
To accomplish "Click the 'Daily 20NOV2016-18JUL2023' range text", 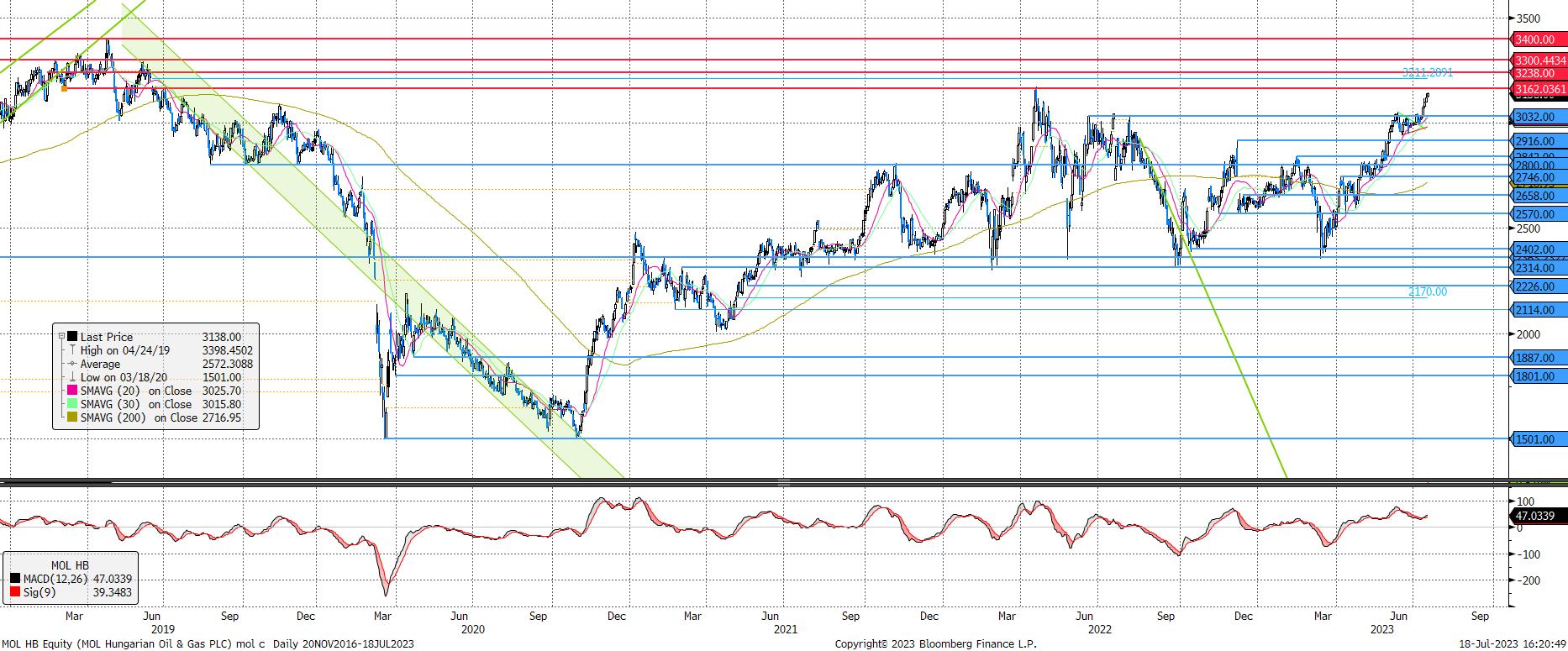I will tap(344, 643).
